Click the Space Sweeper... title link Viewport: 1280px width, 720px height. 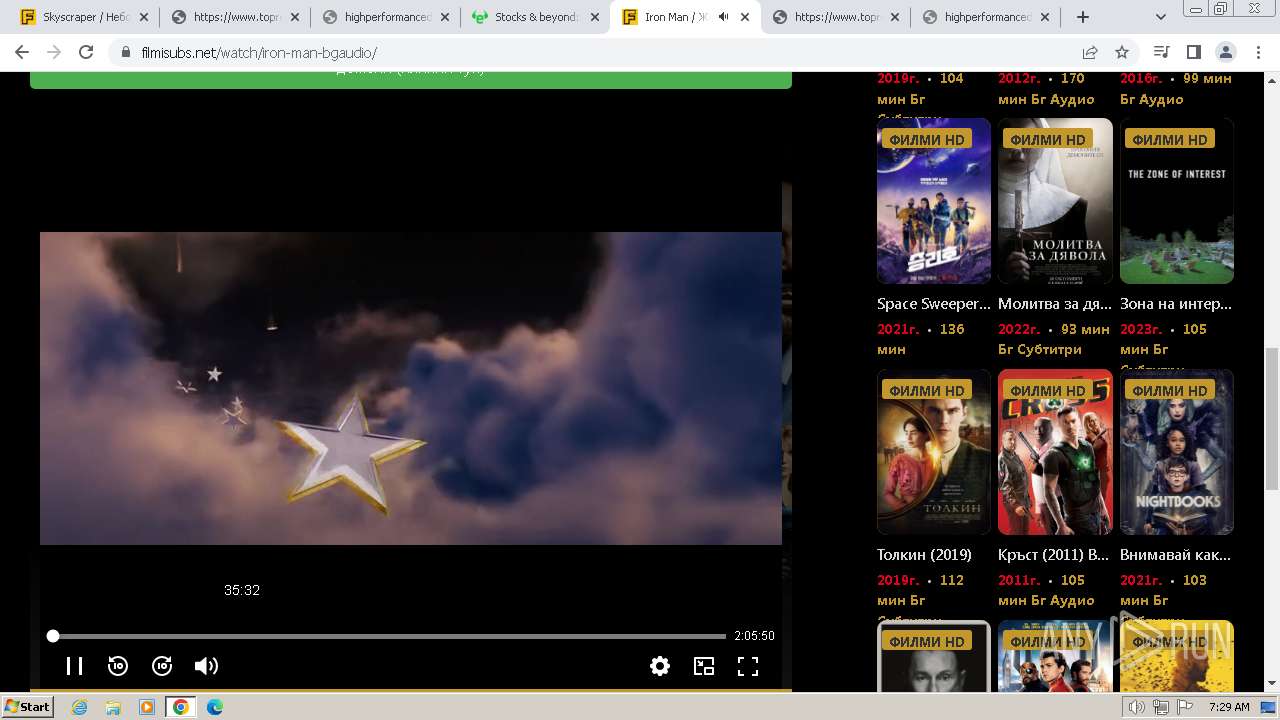coord(934,304)
